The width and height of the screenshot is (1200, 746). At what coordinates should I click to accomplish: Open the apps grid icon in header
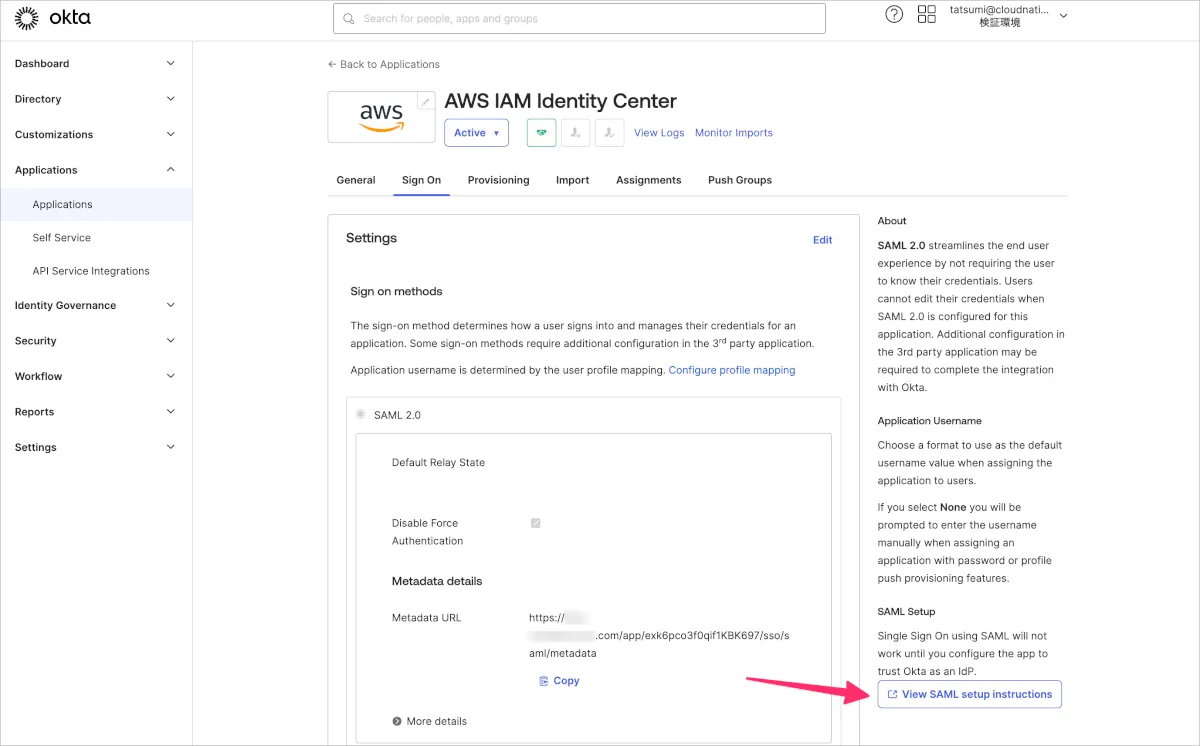point(927,15)
